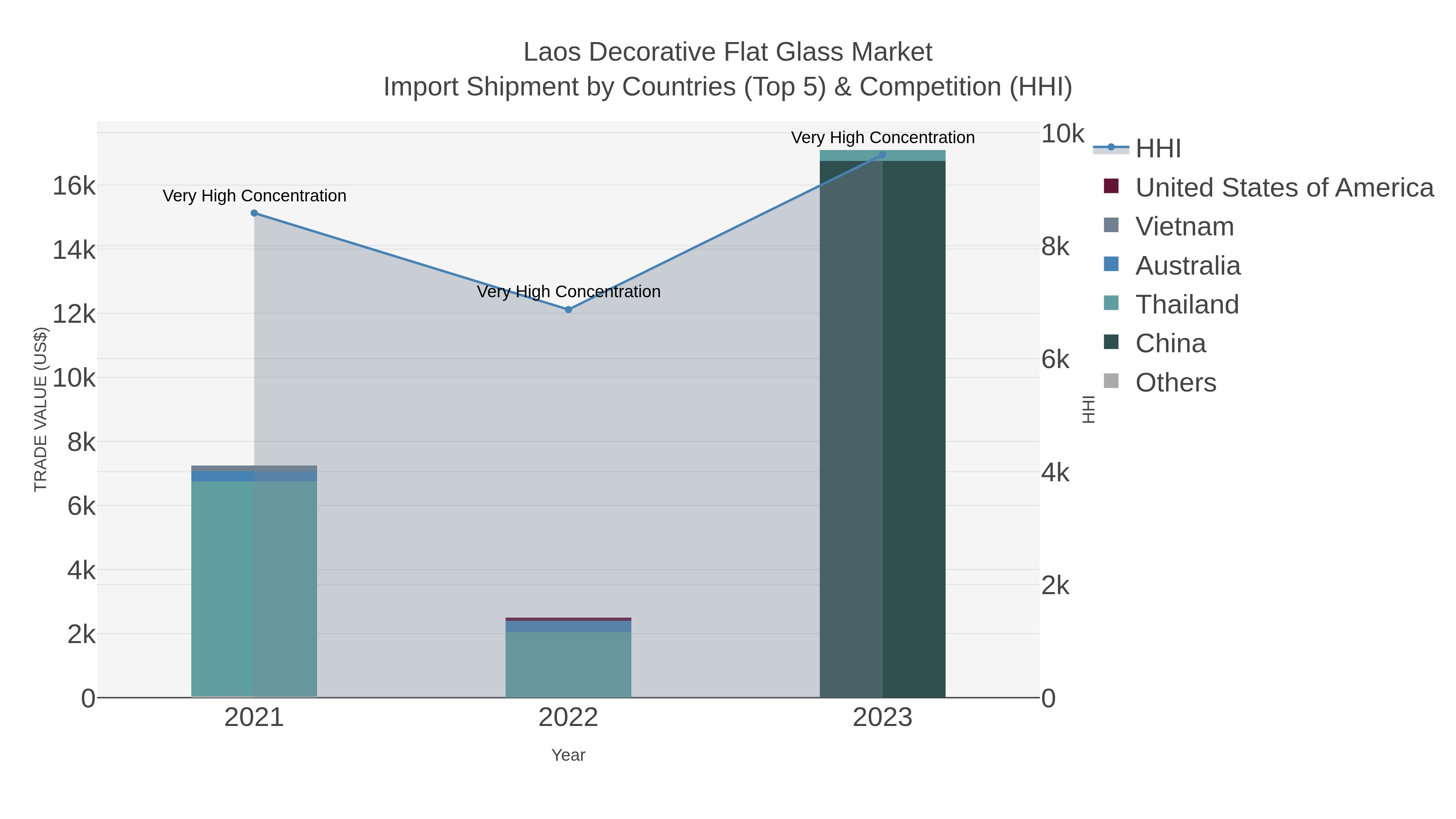Click the HHI line marker in legend

pos(1111,148)
